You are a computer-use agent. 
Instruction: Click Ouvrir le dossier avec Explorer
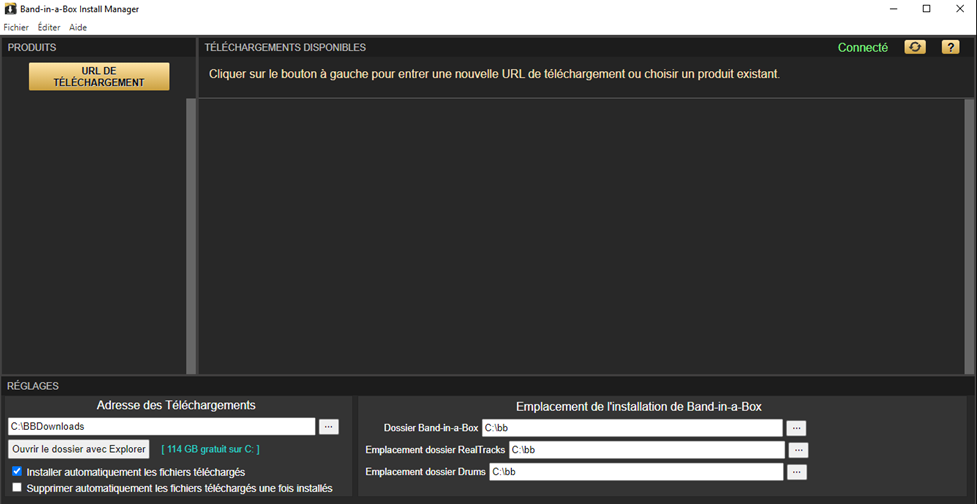pos(79,449)
